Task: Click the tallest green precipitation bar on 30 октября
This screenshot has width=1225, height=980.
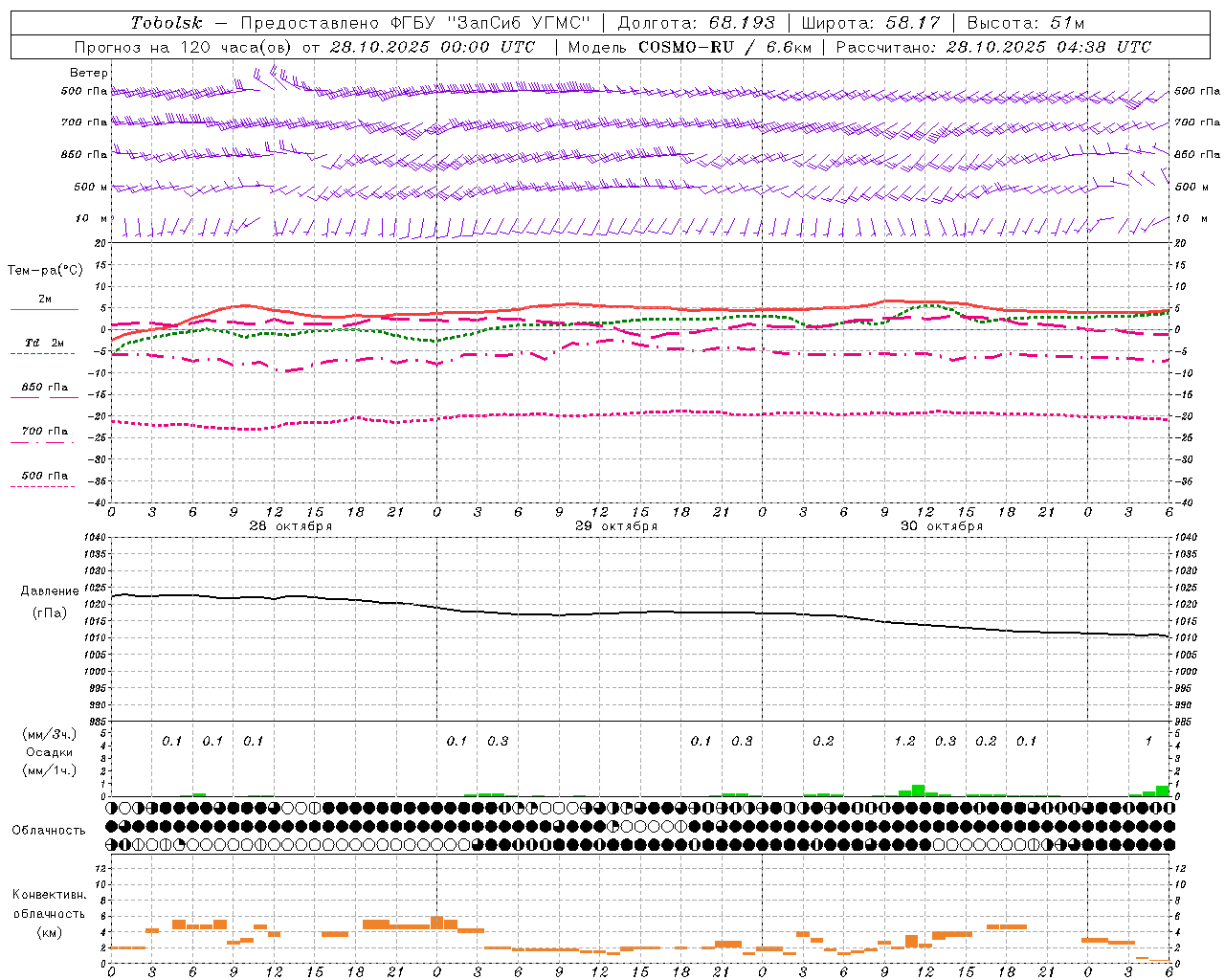Action: tap(918, 791)
